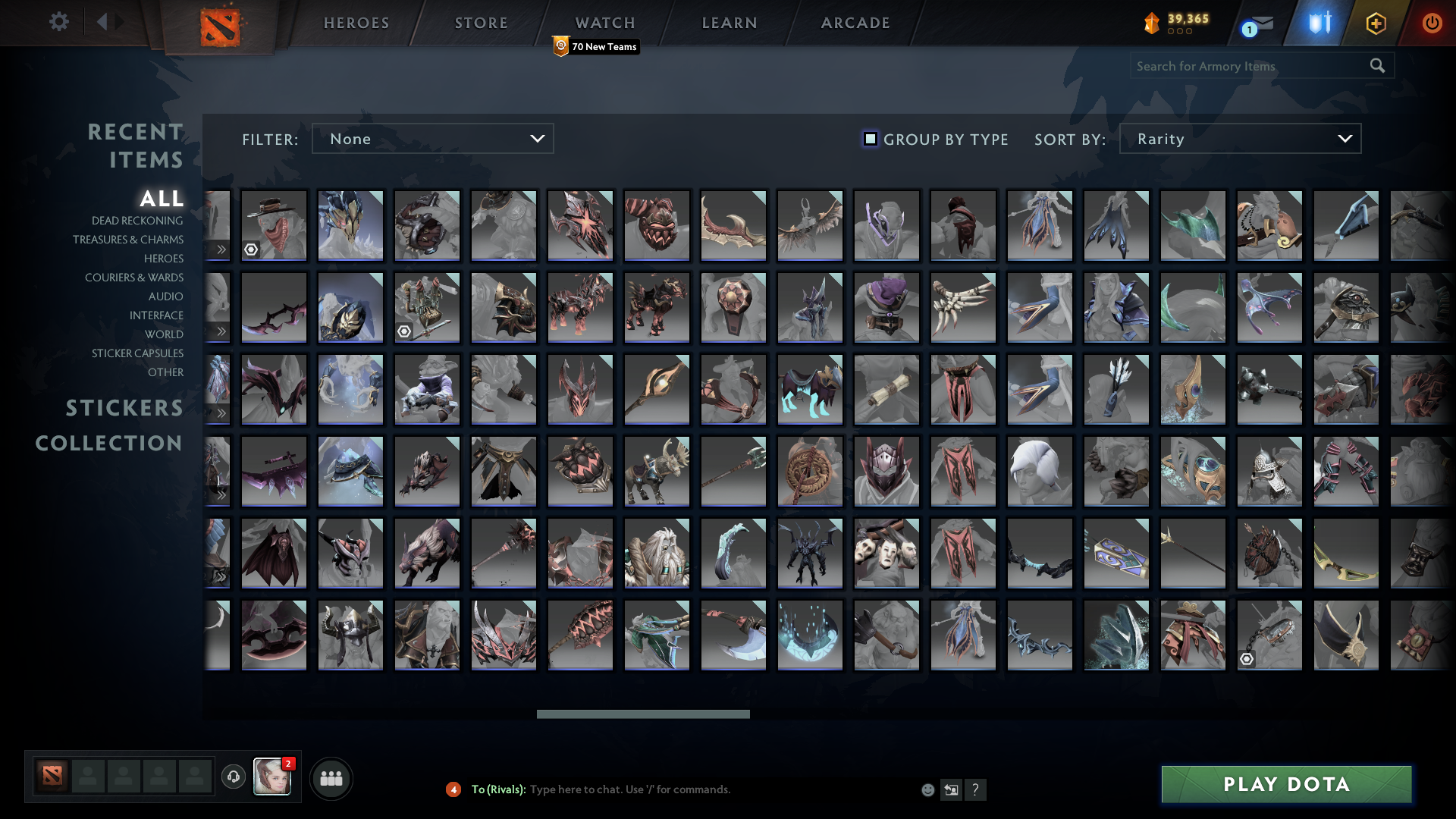Open the Filter dropdown set to None
Viewport: 1456px width, 819px height.
coord(432,139)
